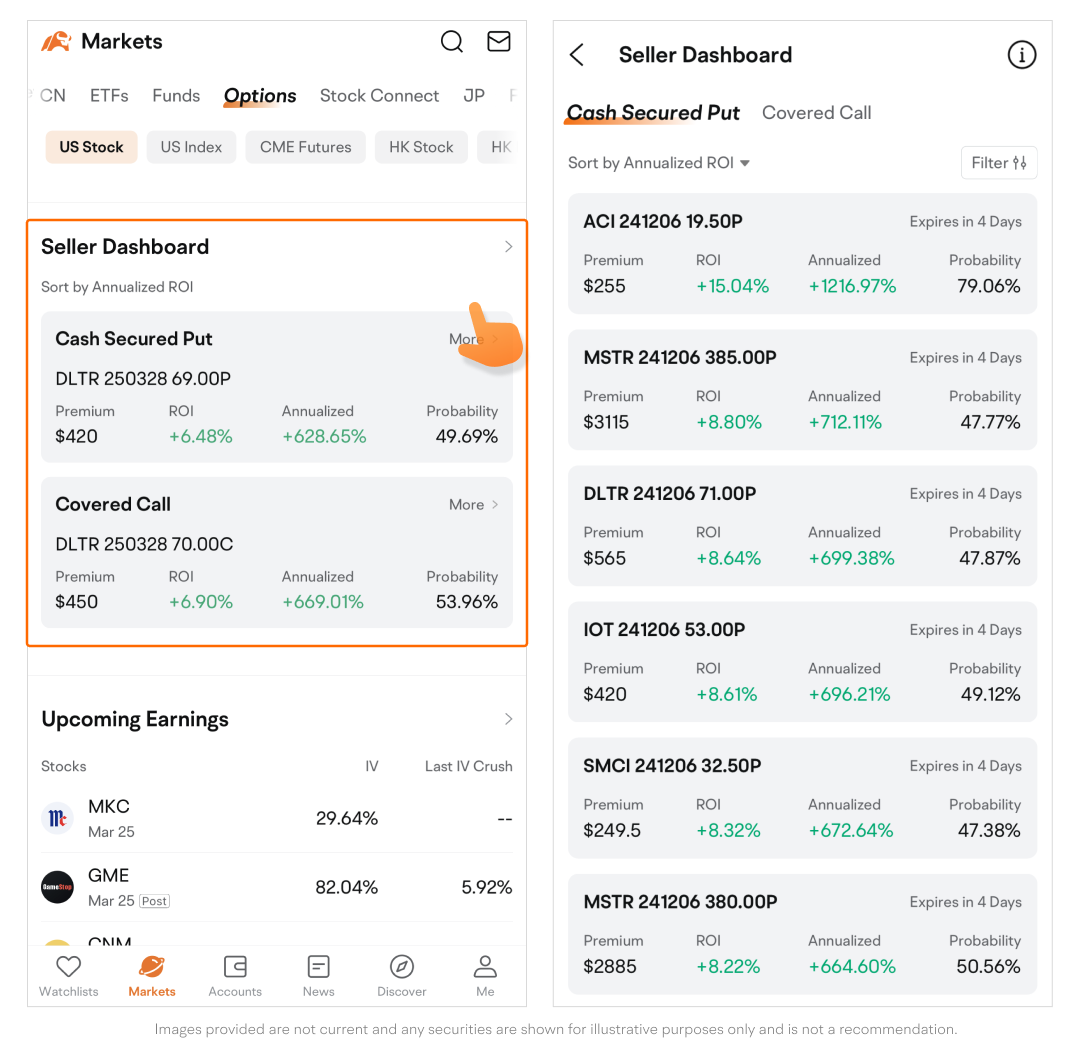1080x1050 pixels.
Task: Open the Discover compass icon
Action: pos(402,967)
